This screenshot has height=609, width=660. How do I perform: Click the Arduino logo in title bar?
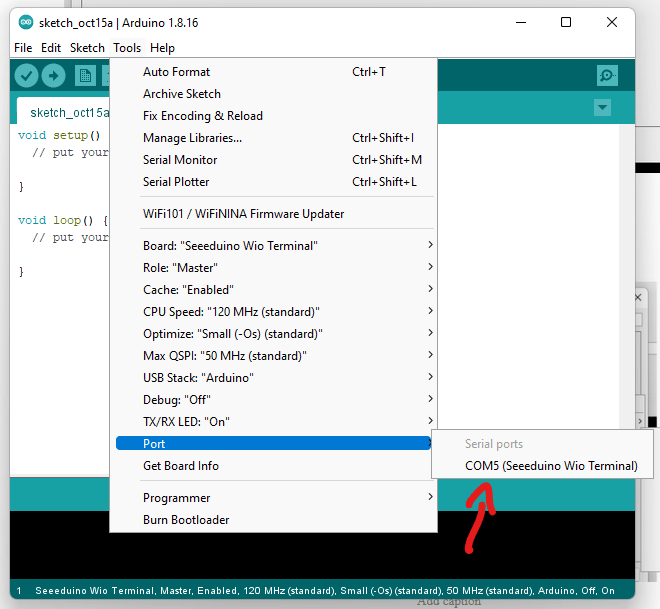pos(26,22)
